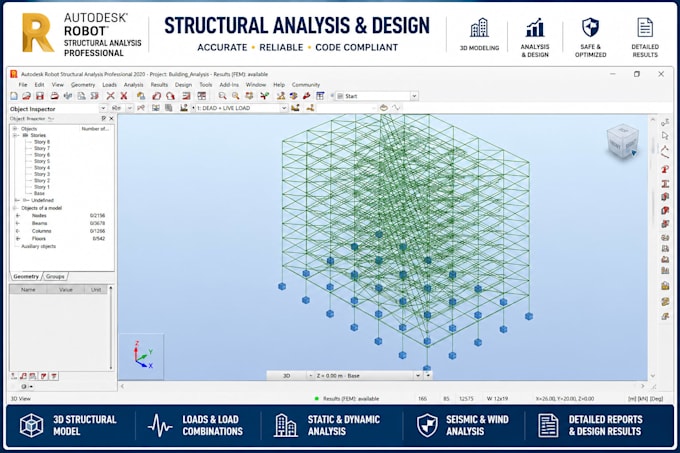Screen dimensions: 680x453
Task: Click the first icon below the properties table
Action: coord(14,376)
